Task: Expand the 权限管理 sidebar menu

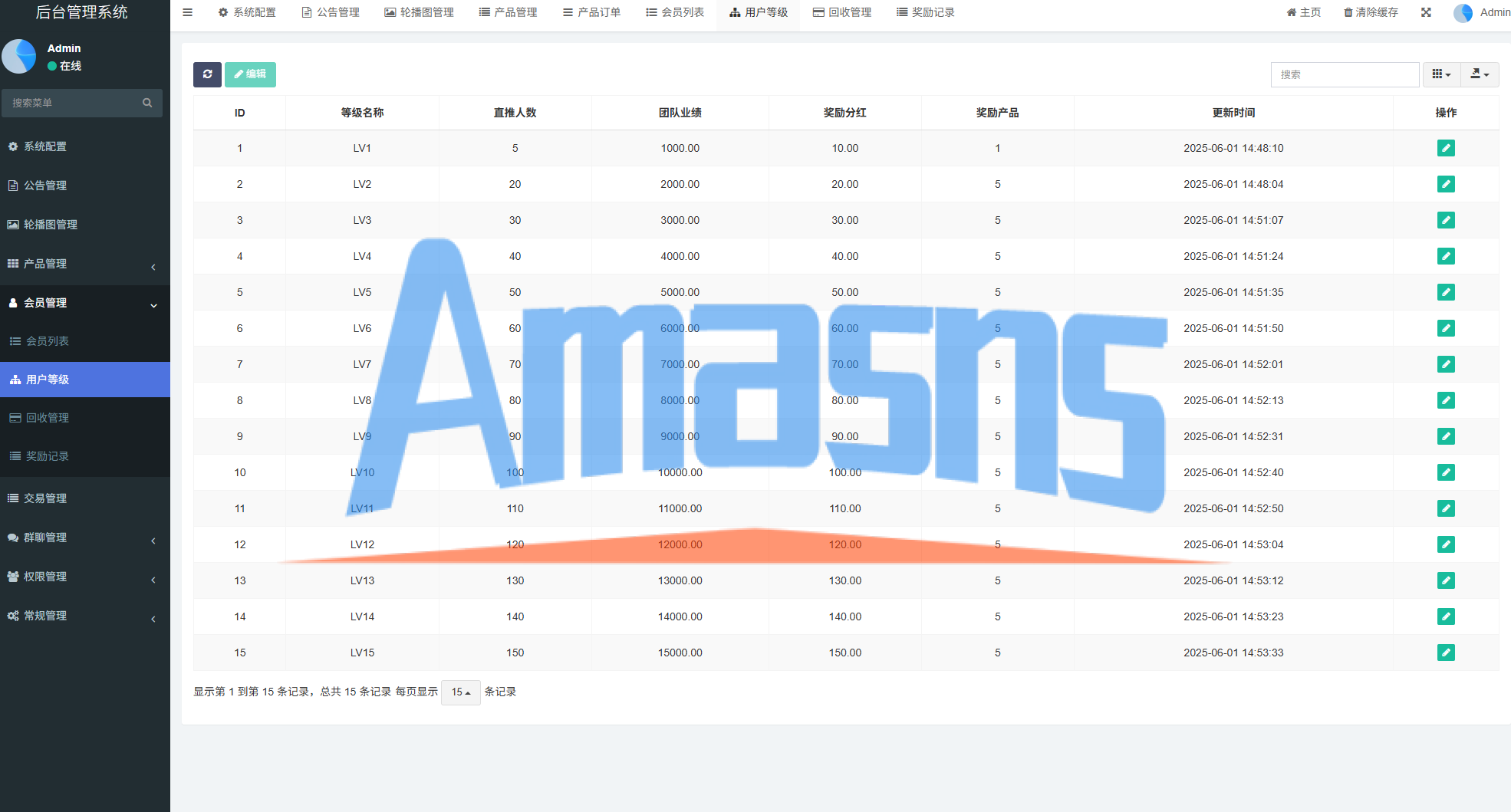Action: [x=84, y=577]
